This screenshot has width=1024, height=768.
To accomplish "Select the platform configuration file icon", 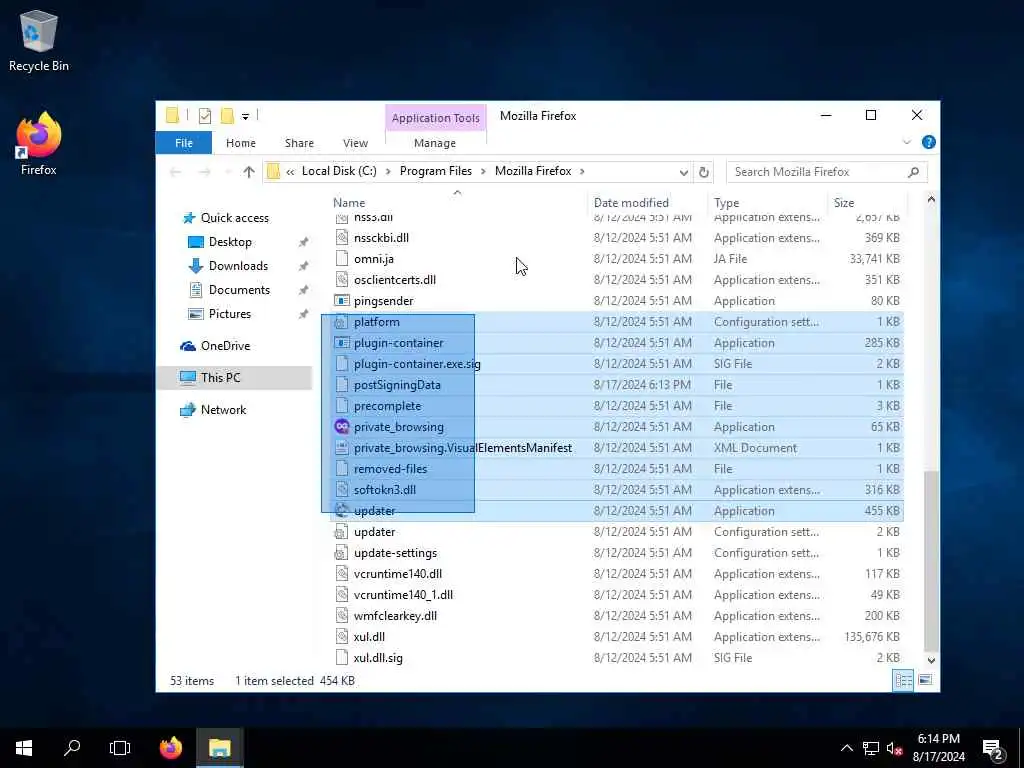I will [x=342, y=322].
